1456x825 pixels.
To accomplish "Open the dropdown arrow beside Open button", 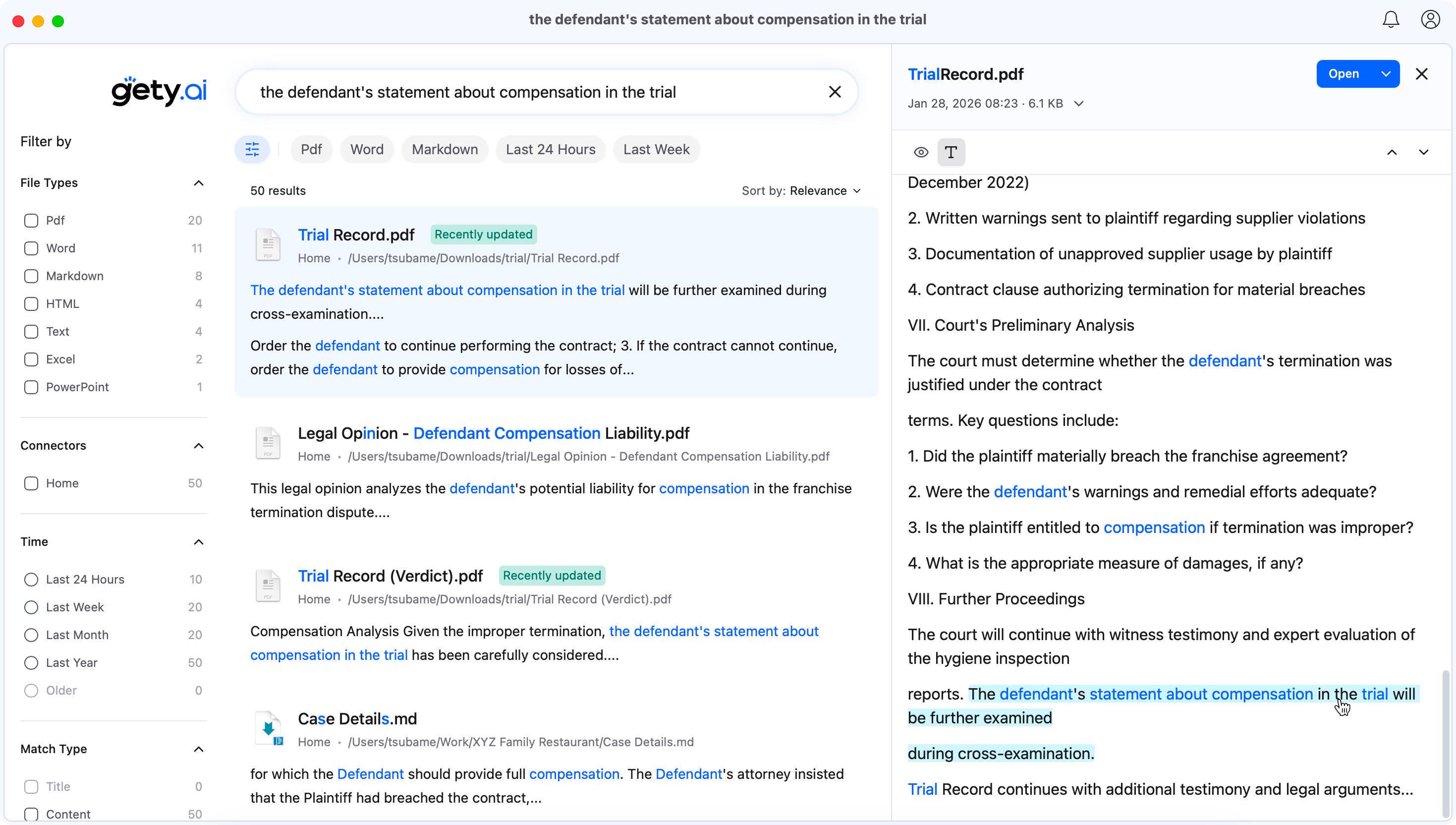I will [1385, 74].
